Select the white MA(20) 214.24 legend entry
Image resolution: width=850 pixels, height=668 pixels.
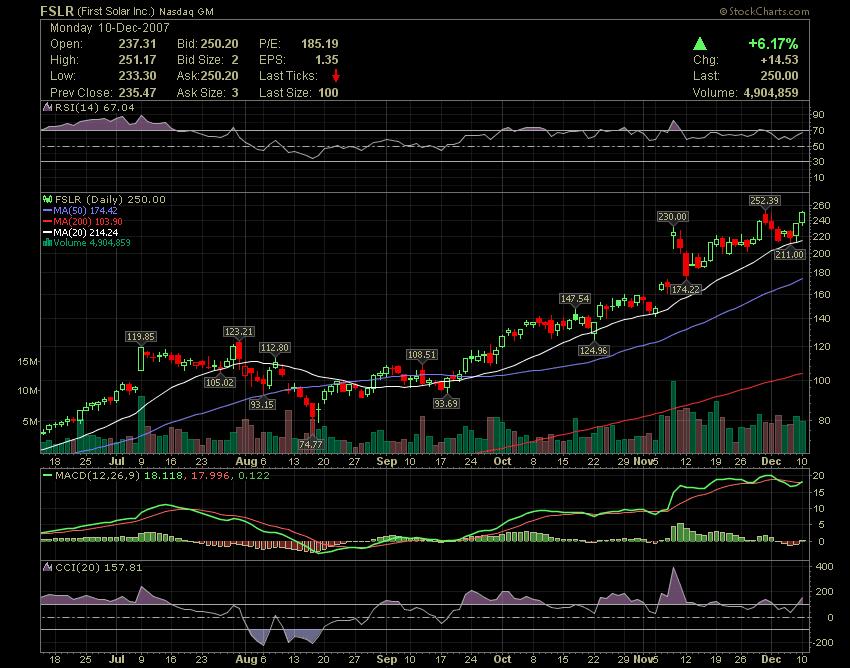pos(80,232)
